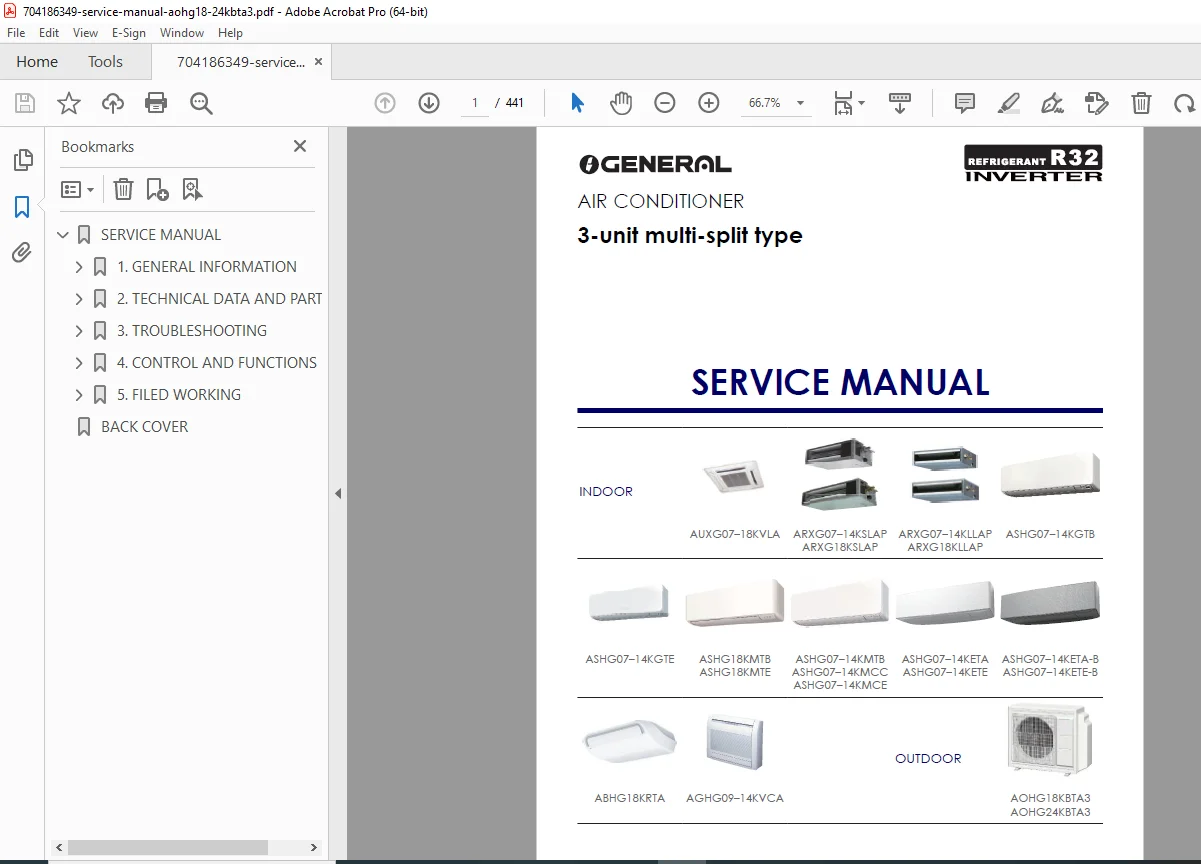Image resolution: width=1201 pixels, height=864 pixels.
Task: Expand the 2. TECHNICAL DATA AND PART bookmark
Action: pos(79,299)
